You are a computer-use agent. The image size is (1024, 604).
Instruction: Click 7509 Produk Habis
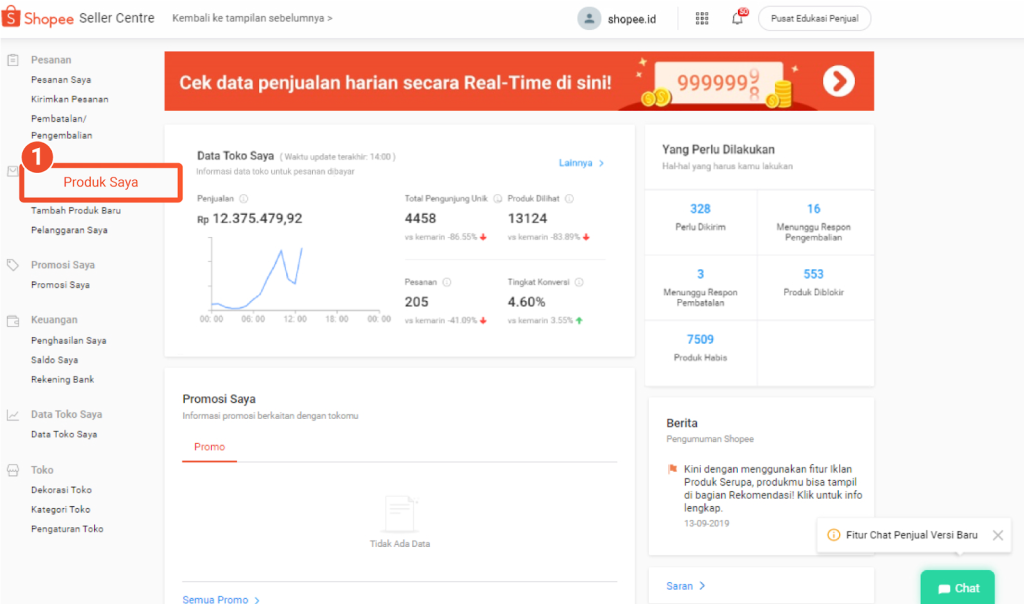coord(700,347)
